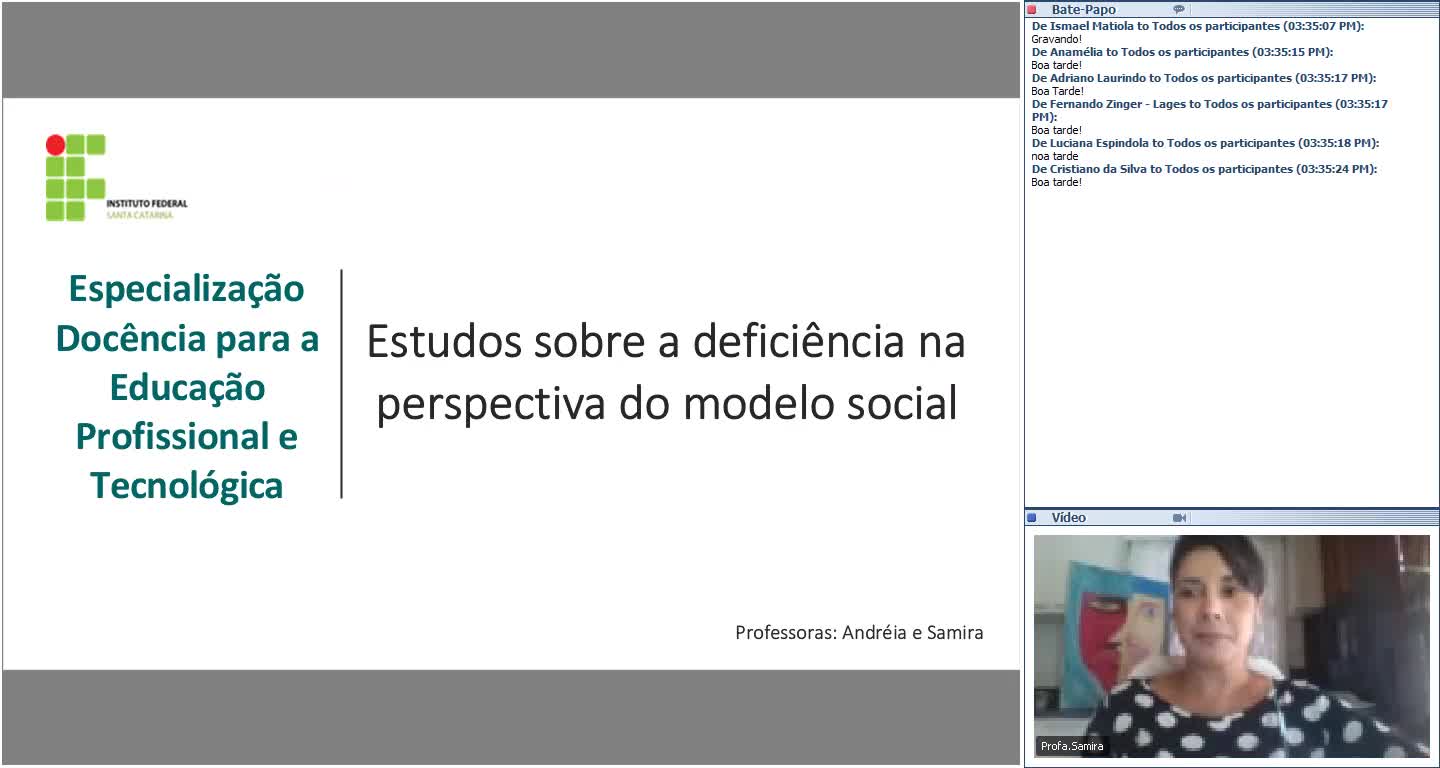Click the 'Boa Tarde!' reply from Adriano Laurindo
The width and height of the screenshot is (1440, 768).
click(1057, 91)
